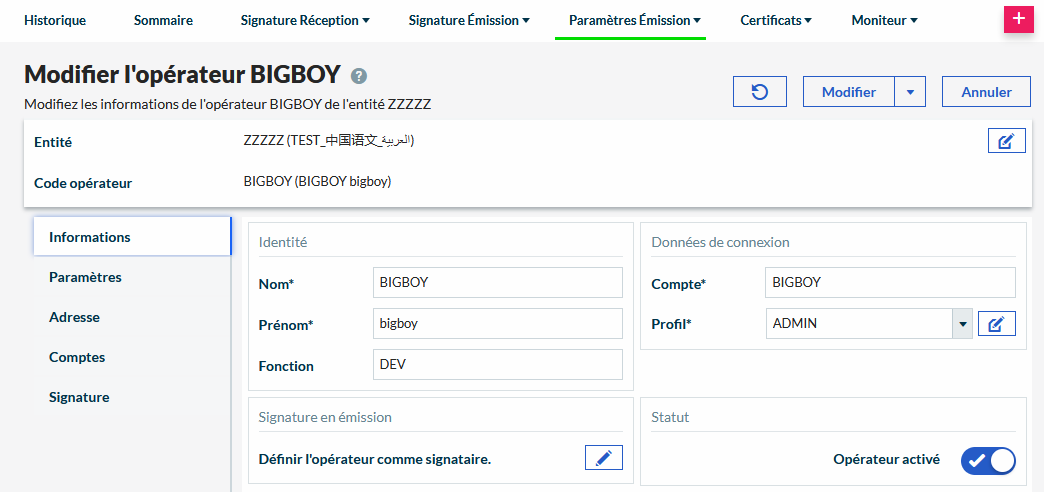The height and width of the screenshot is (492, 1044).
Task: Click the edit icon beside Entité
Action: 1006,141
